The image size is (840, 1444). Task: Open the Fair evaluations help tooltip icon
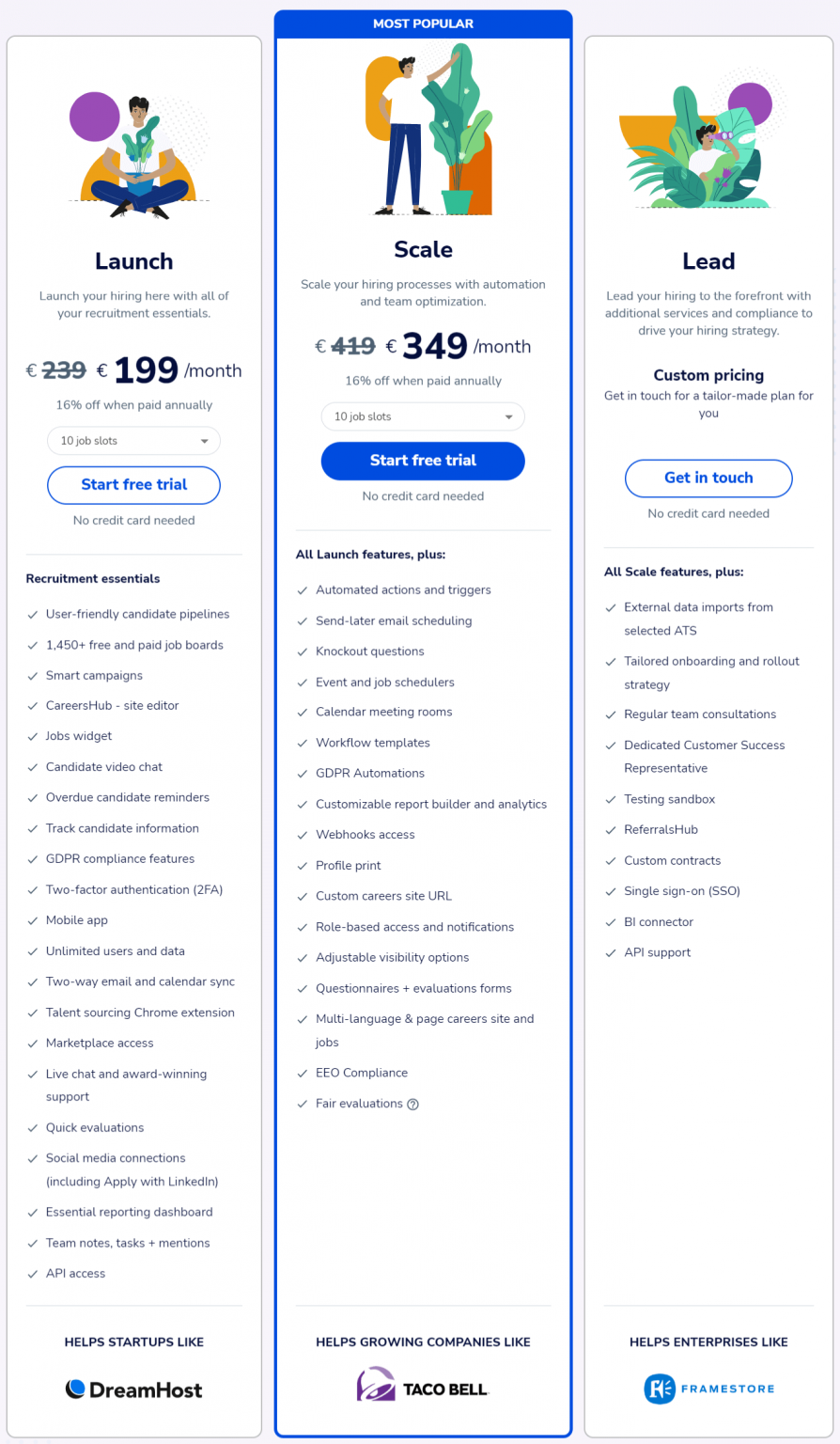pos(412,1104)
